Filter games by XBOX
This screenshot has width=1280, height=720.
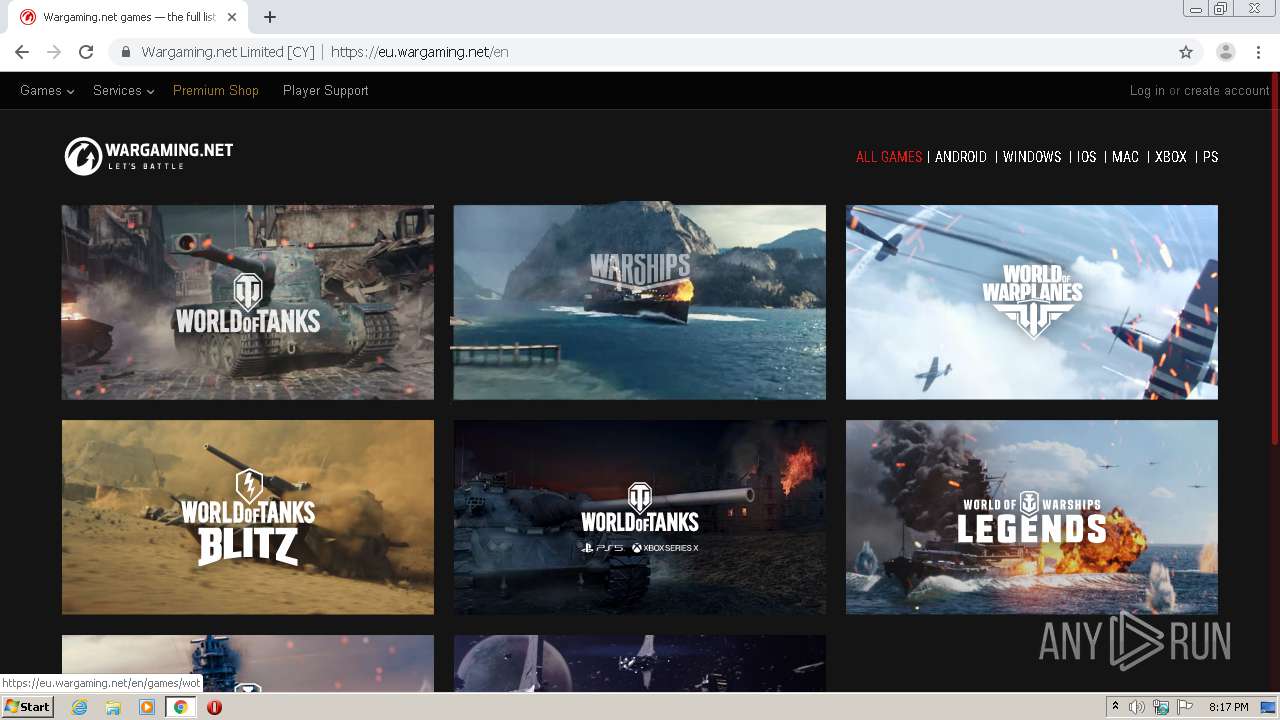coord(1171,157)
